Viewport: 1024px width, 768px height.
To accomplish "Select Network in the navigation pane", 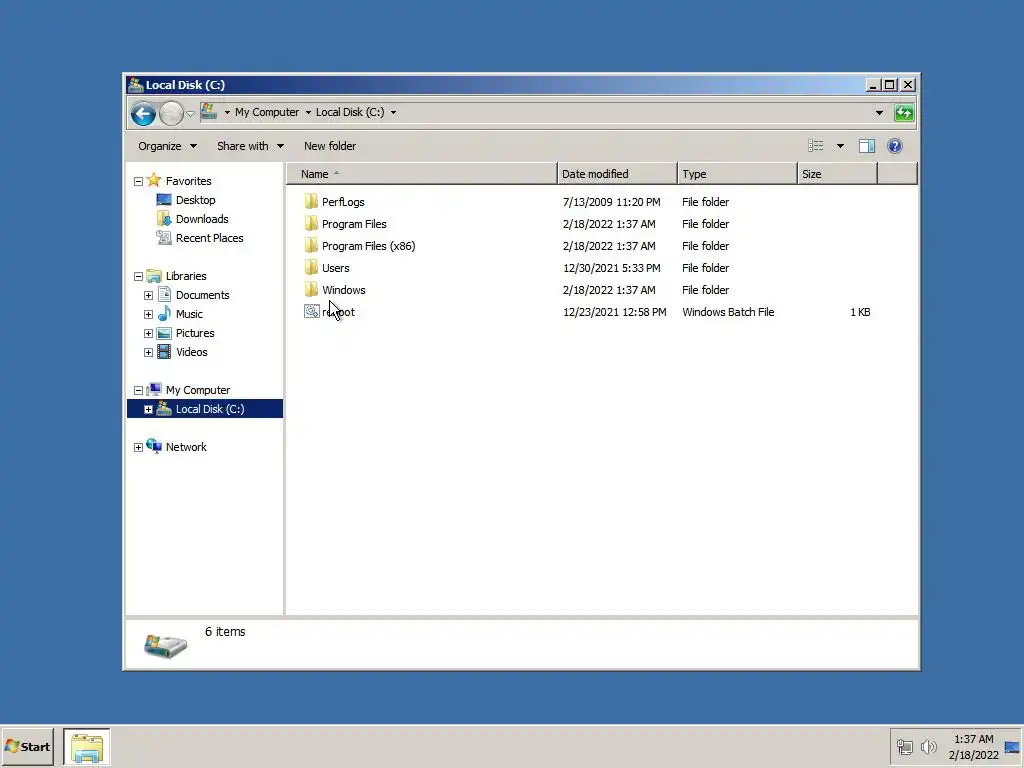I will (185, 447).
